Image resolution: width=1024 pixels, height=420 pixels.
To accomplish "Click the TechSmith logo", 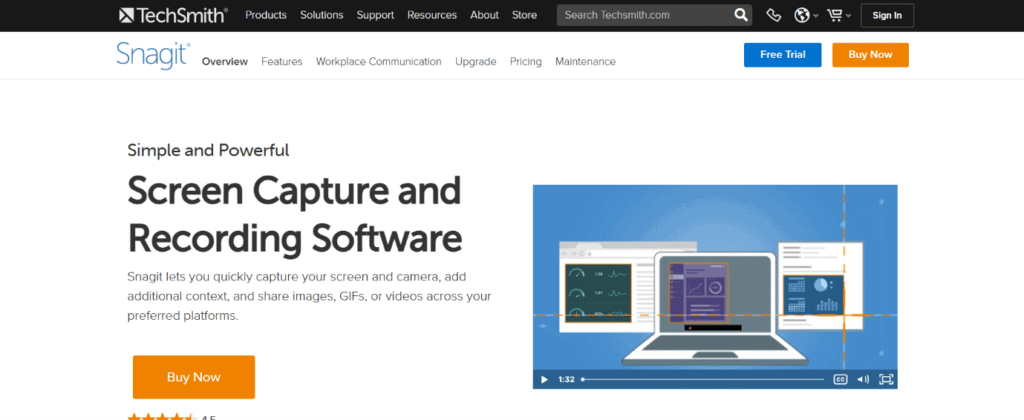I will pyautogui.click(x=174, y=15).
